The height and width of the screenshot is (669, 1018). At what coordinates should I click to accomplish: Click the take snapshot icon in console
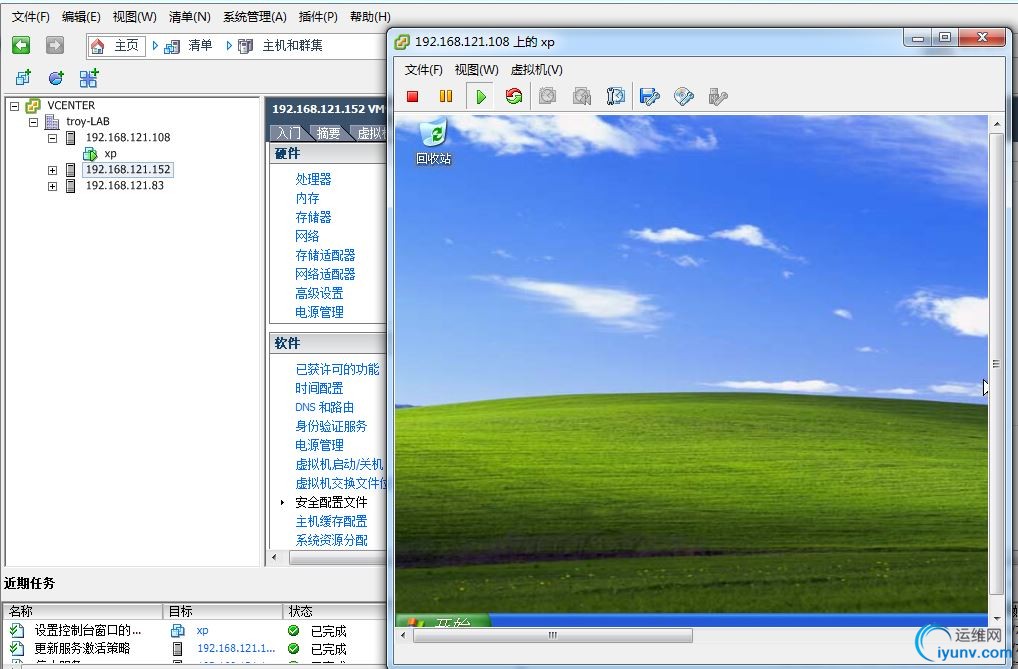(x=547, y=97)
